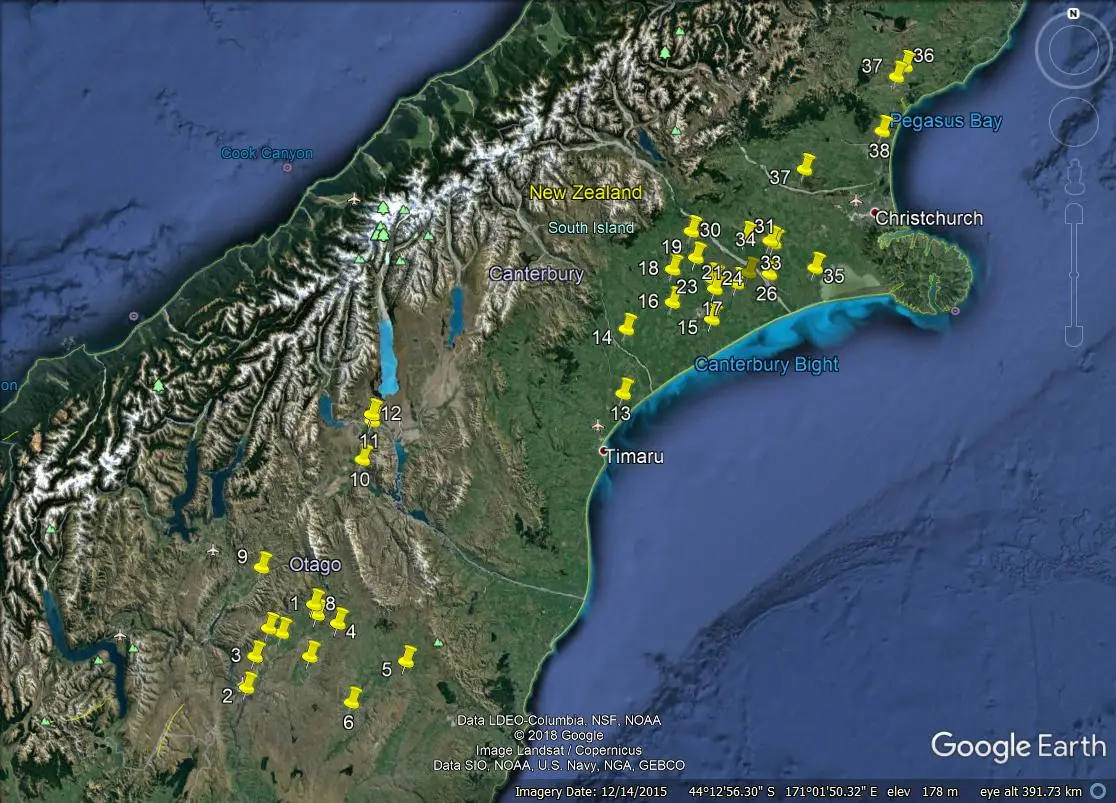Click the © 2018 Google attribution text
The image size is (1116, 803).
(x=559, y=735)
